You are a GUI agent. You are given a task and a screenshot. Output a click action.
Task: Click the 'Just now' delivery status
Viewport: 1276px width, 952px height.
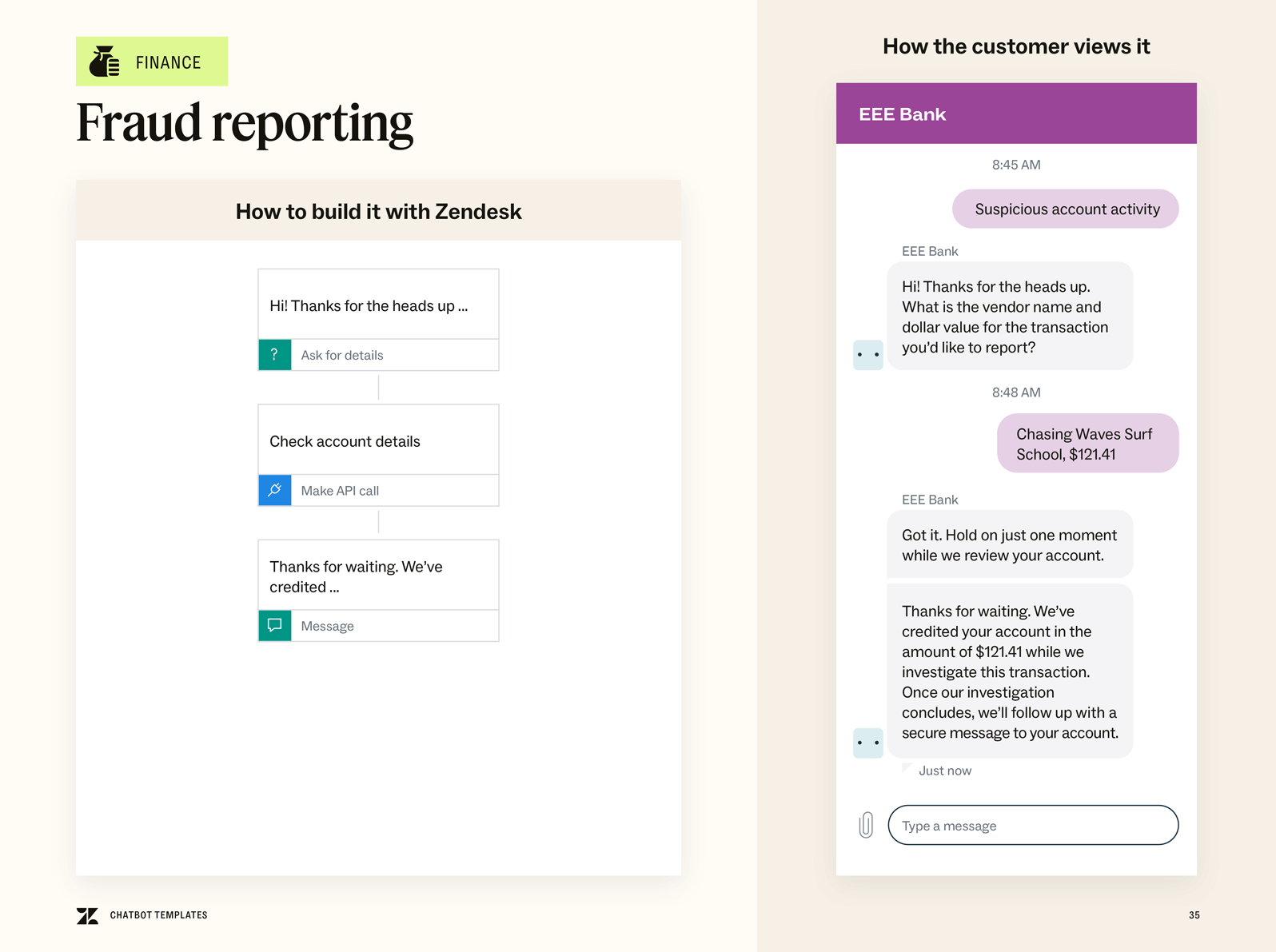click(x=945, y=771)
